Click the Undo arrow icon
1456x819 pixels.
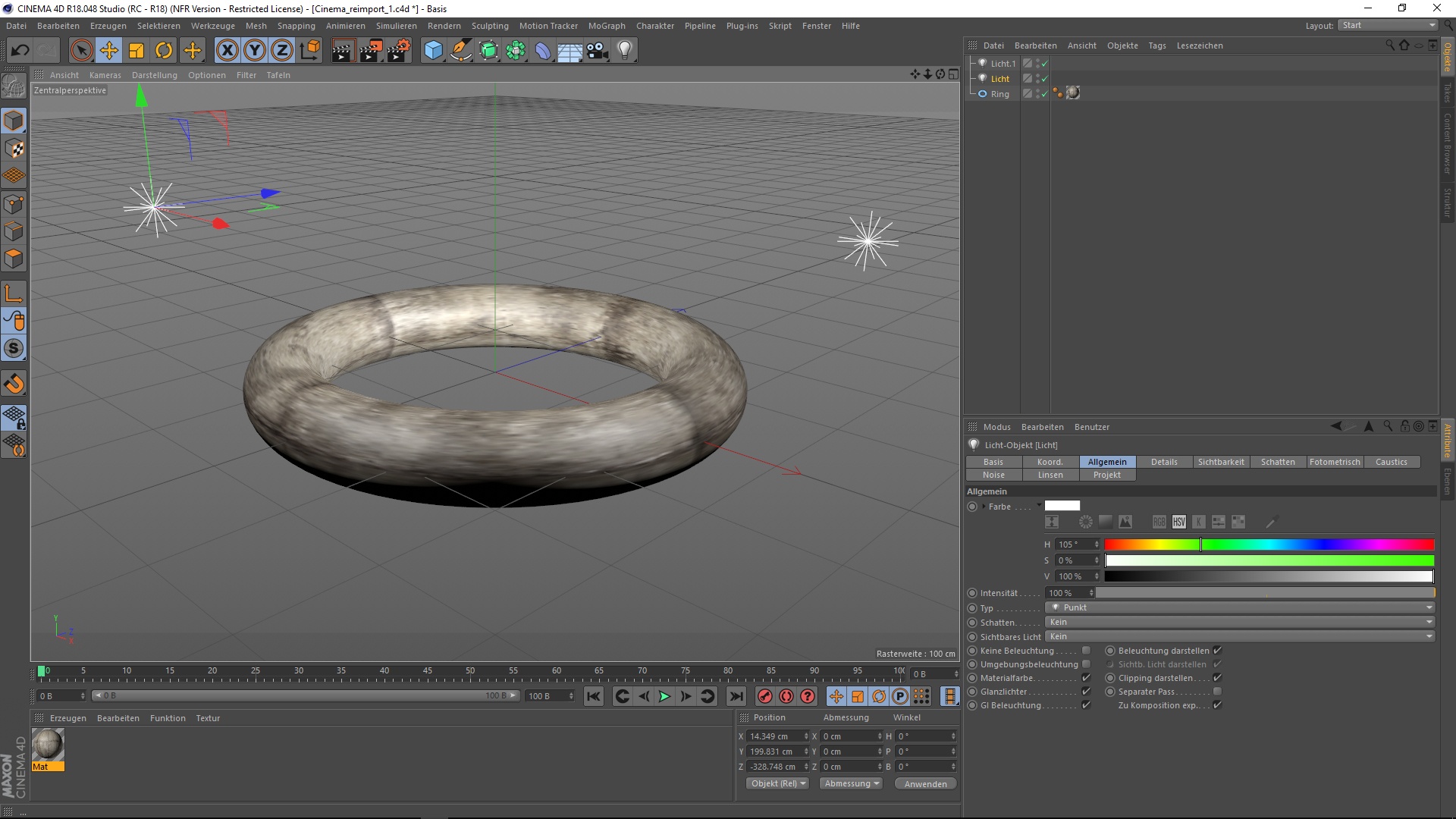pos(20,51)
